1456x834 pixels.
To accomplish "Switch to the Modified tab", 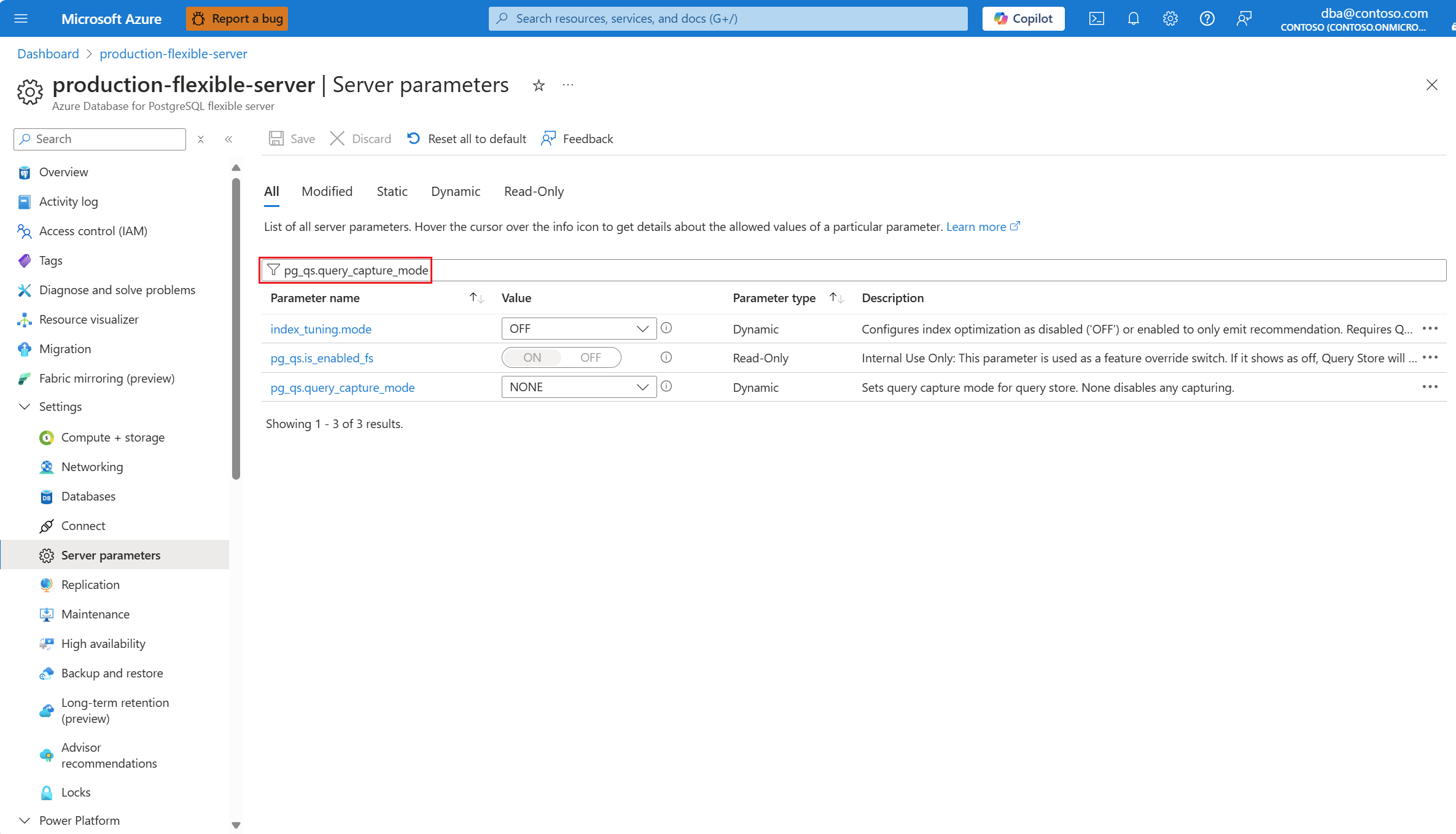I will tap(327, 192).
